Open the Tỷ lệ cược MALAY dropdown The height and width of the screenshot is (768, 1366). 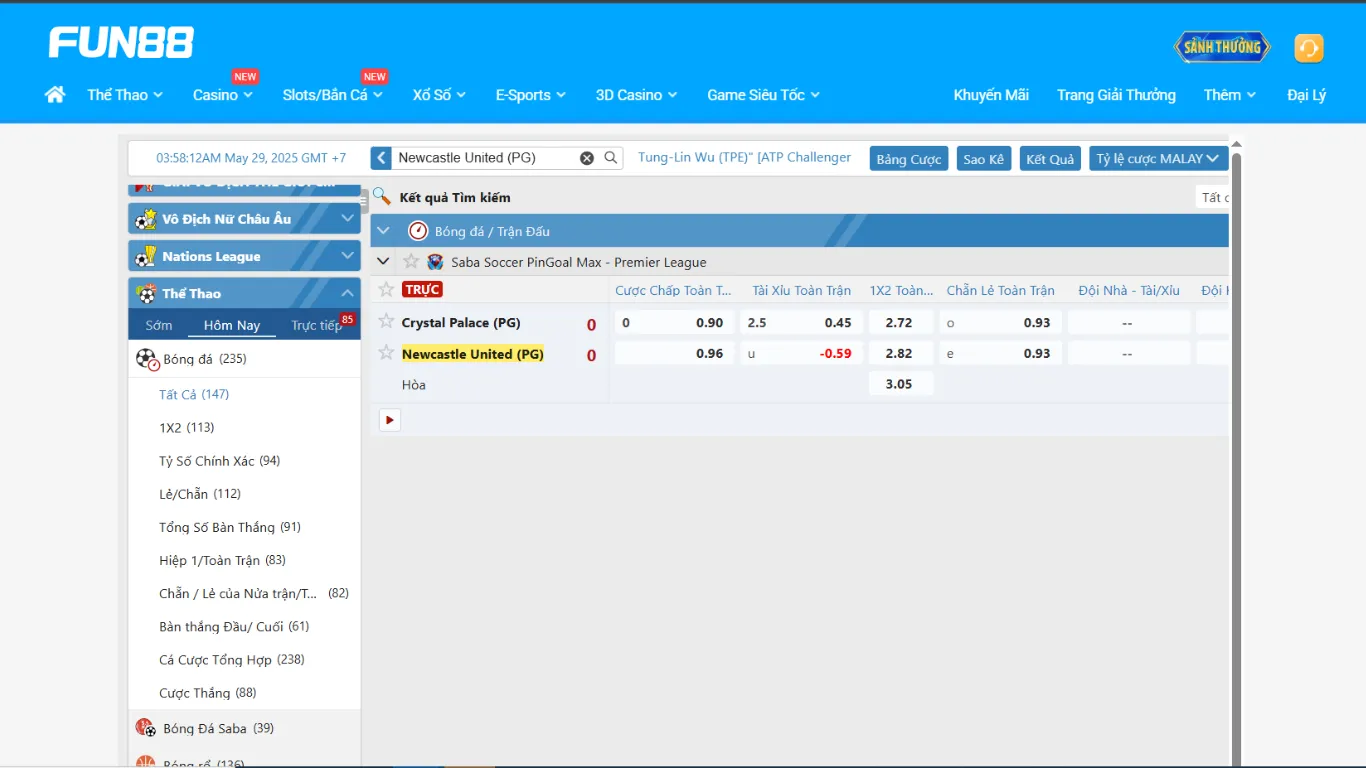click(1158, 159)
